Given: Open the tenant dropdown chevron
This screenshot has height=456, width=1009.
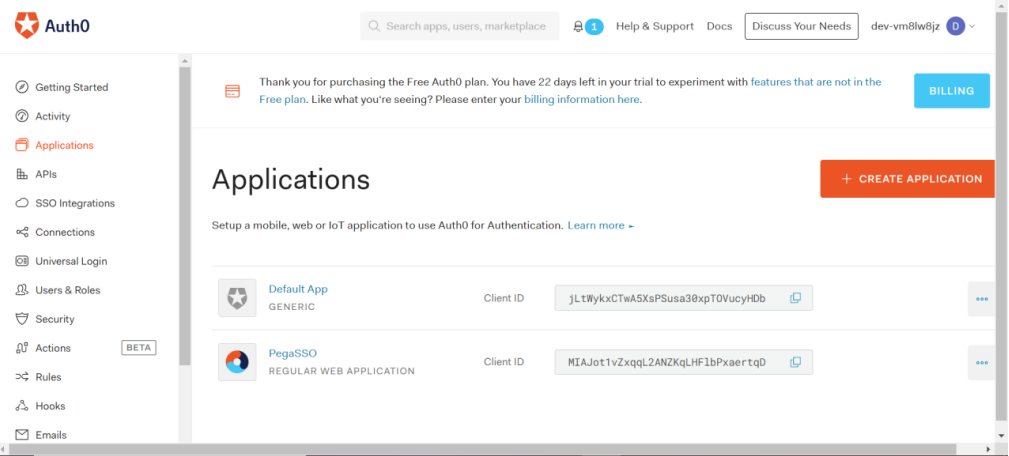Looking at the screenshot, I should 972,26.
